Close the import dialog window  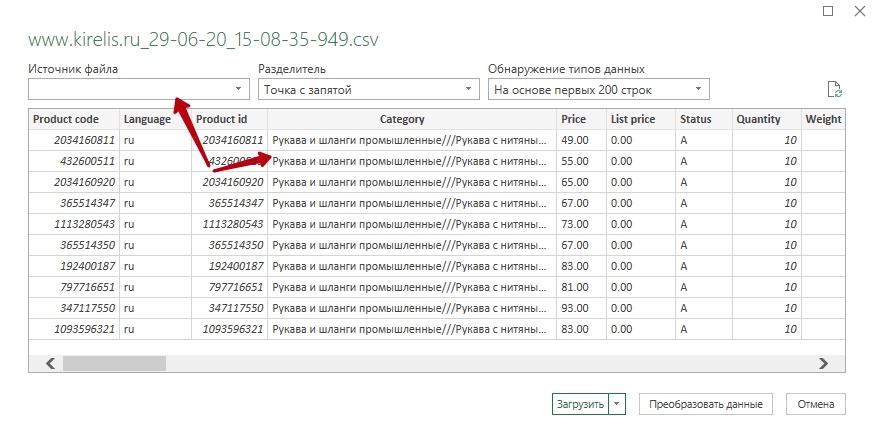[x=860, y=11]
